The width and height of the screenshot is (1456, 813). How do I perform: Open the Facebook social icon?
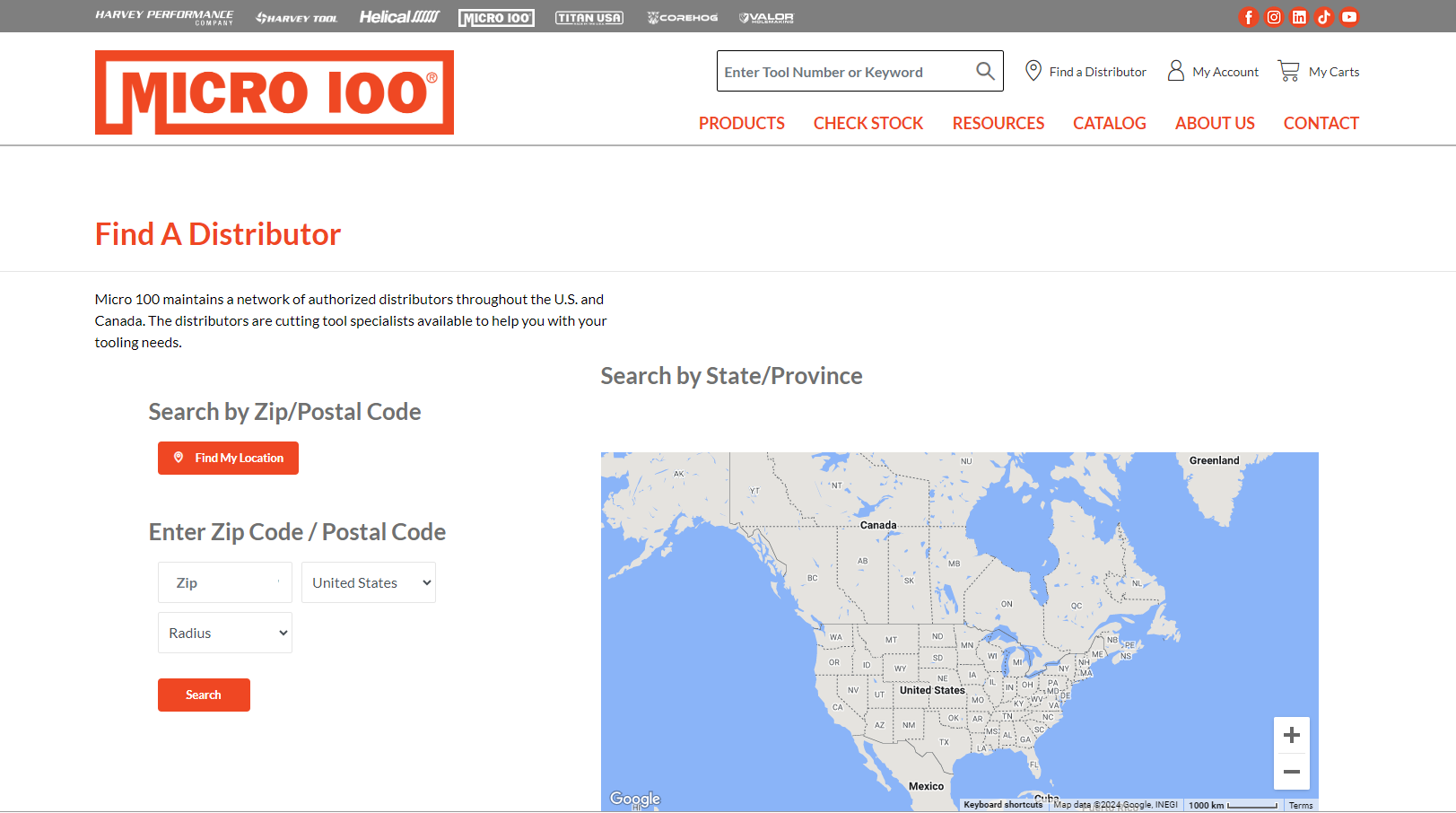point(1248,17)
